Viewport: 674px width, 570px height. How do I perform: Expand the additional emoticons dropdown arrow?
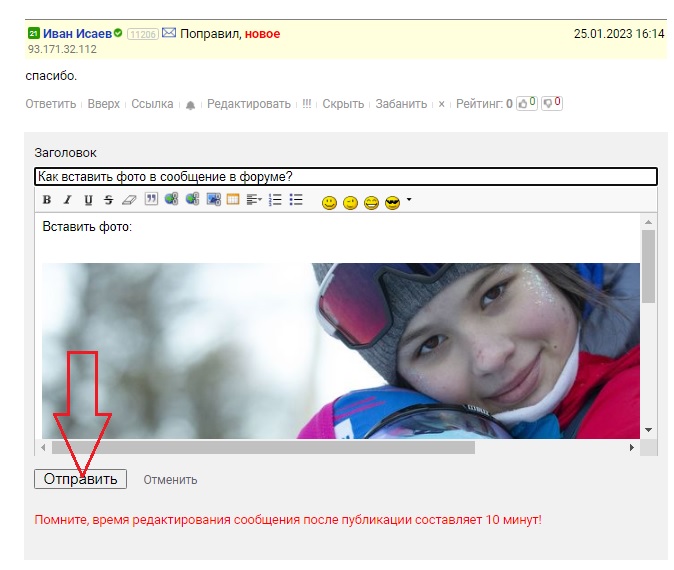pos(409,199)
